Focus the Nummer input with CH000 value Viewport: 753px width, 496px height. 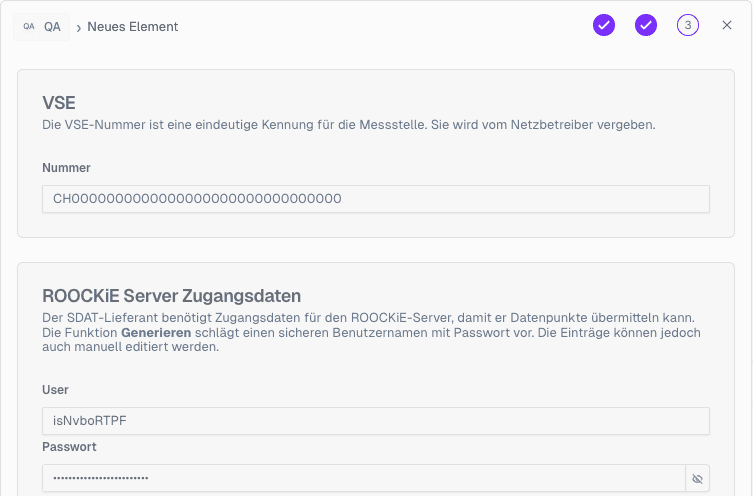[x=375, y=199]
